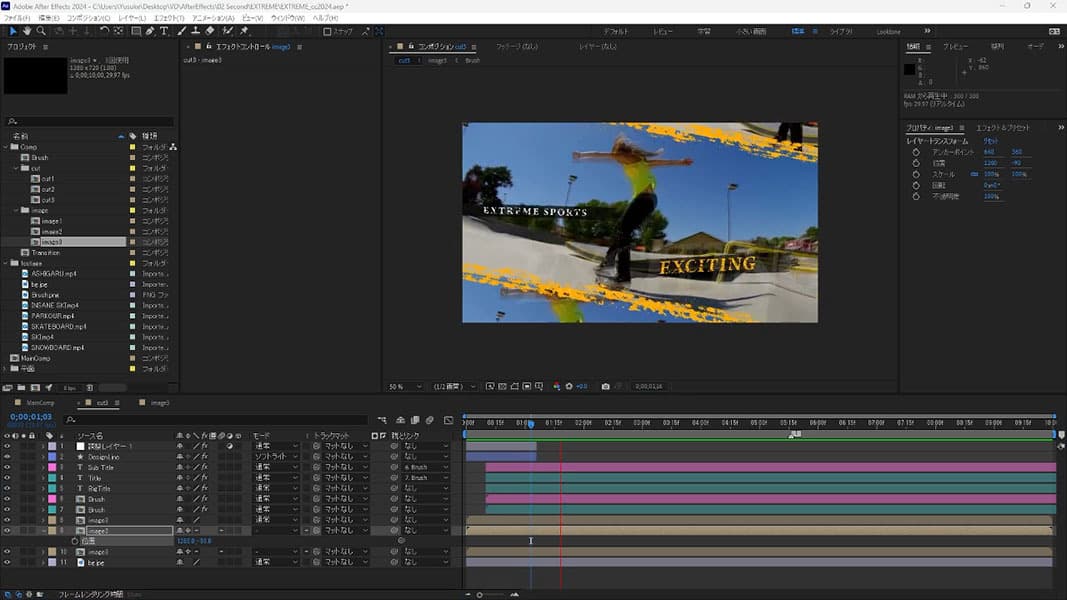Select SKATEBOARD.mp4 in project panel

coord(58,326)
